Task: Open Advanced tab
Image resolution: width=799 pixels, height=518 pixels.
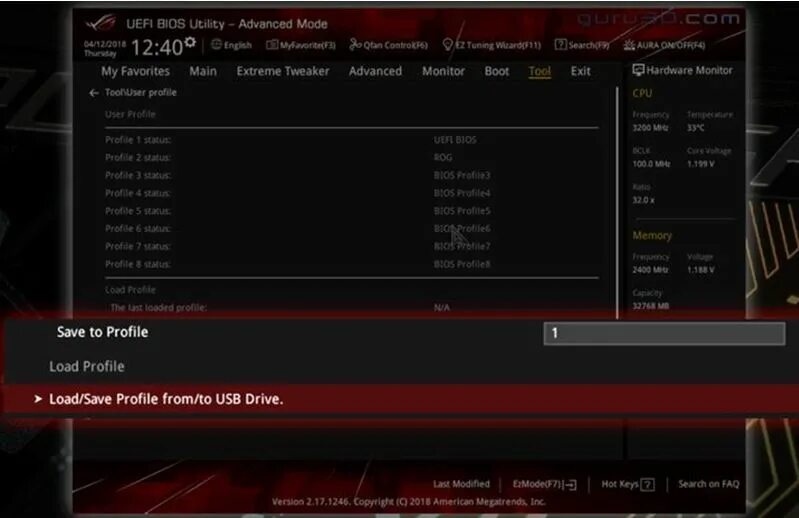Action: coord(376,71)
